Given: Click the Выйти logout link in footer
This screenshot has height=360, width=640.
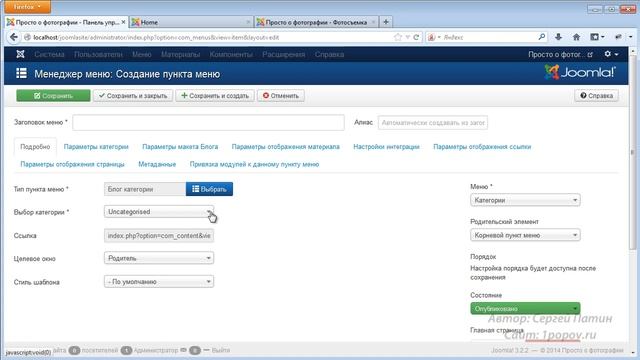Looking at the screenshot, I should [x=221, y=350].
